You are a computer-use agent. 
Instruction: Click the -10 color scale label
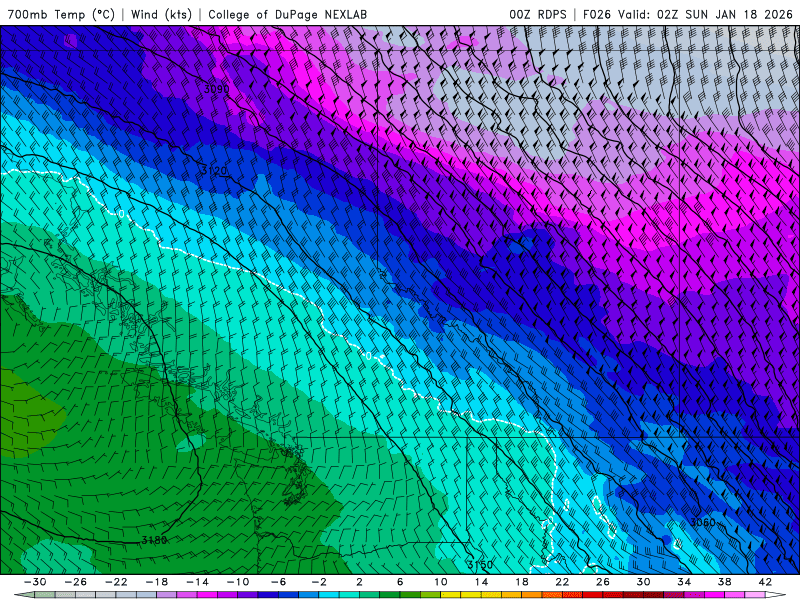tap(238, 582)
